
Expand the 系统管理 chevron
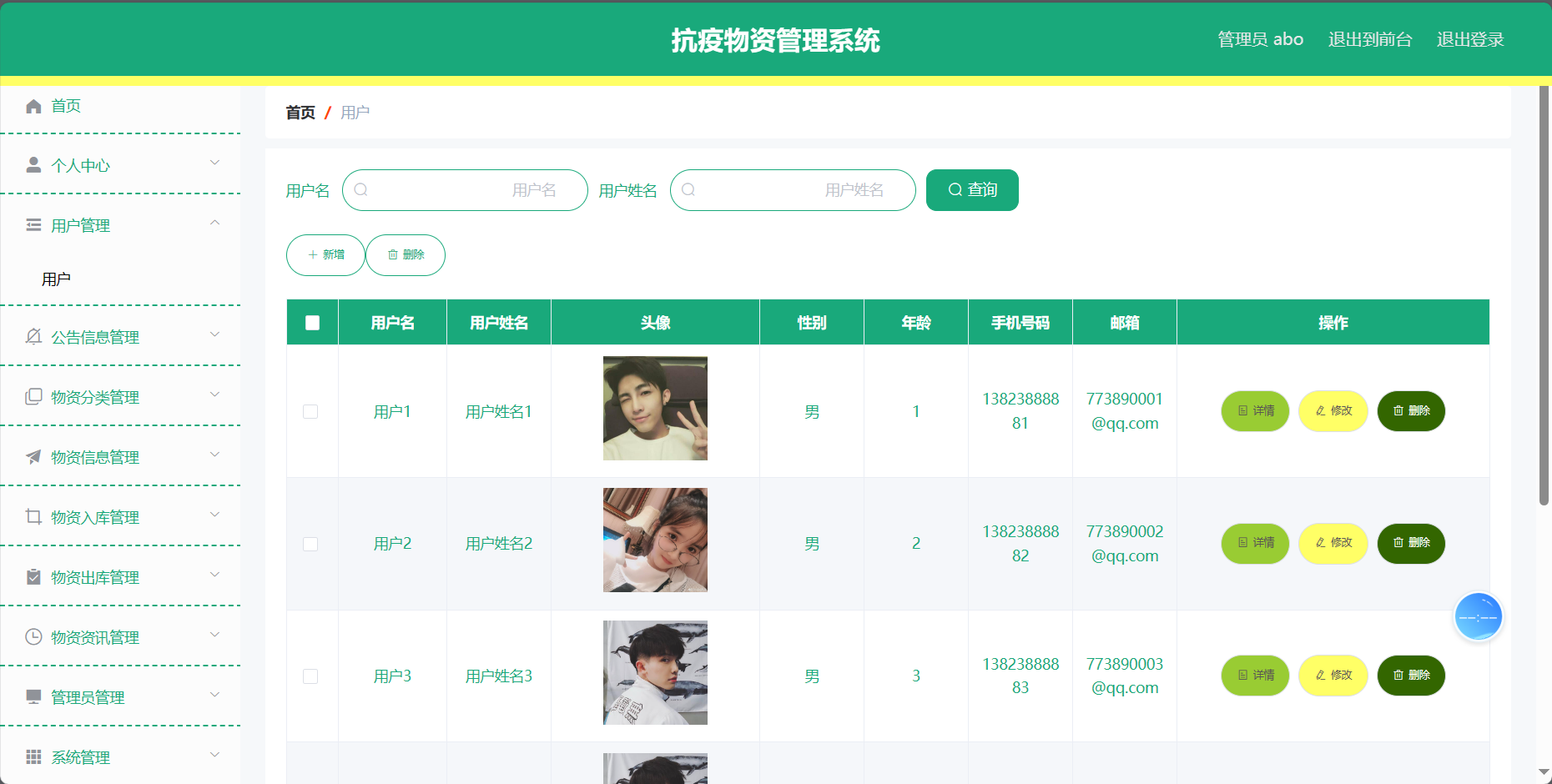[x=214, y=755]
